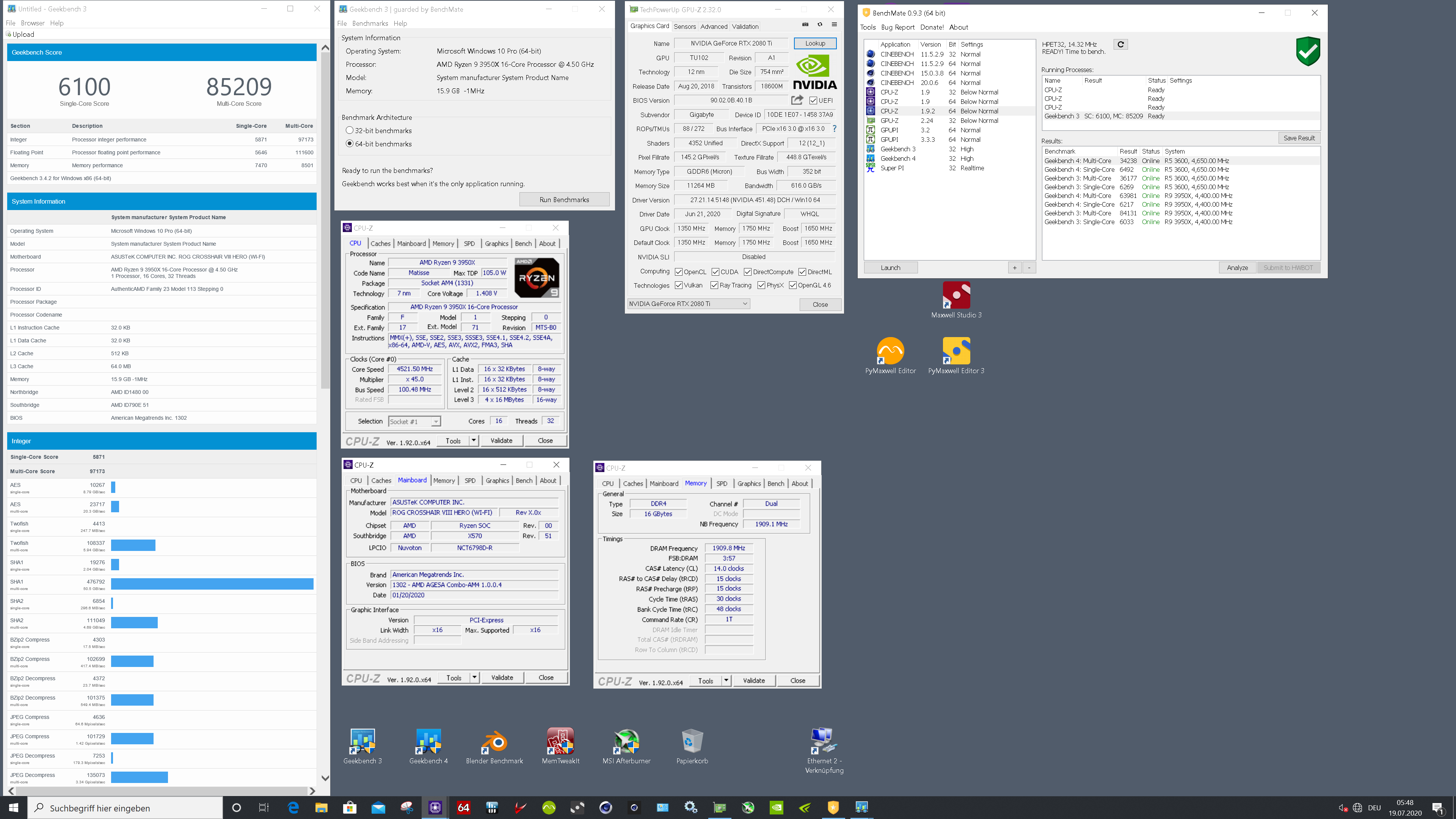The height and width of the screenshot is (819, 1456).
Task: Open the Blender Benchmark desktop shortcut
Action: 494,746
